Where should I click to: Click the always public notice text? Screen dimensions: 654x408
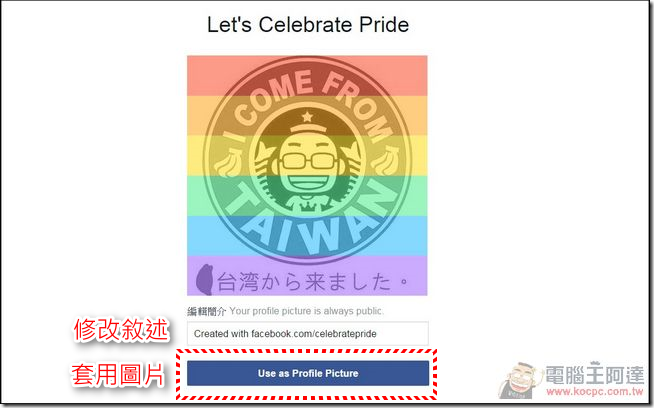click(x=307, y=311)
